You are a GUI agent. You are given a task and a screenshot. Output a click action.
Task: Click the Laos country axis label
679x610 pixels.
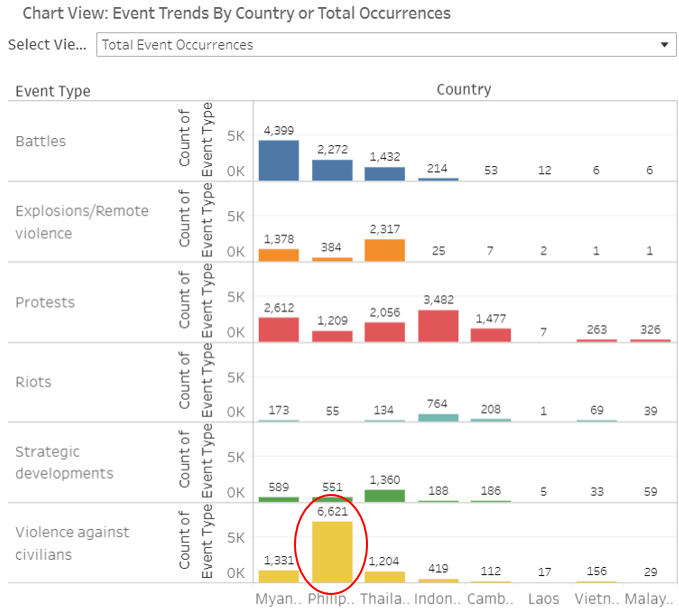(543, 598)
